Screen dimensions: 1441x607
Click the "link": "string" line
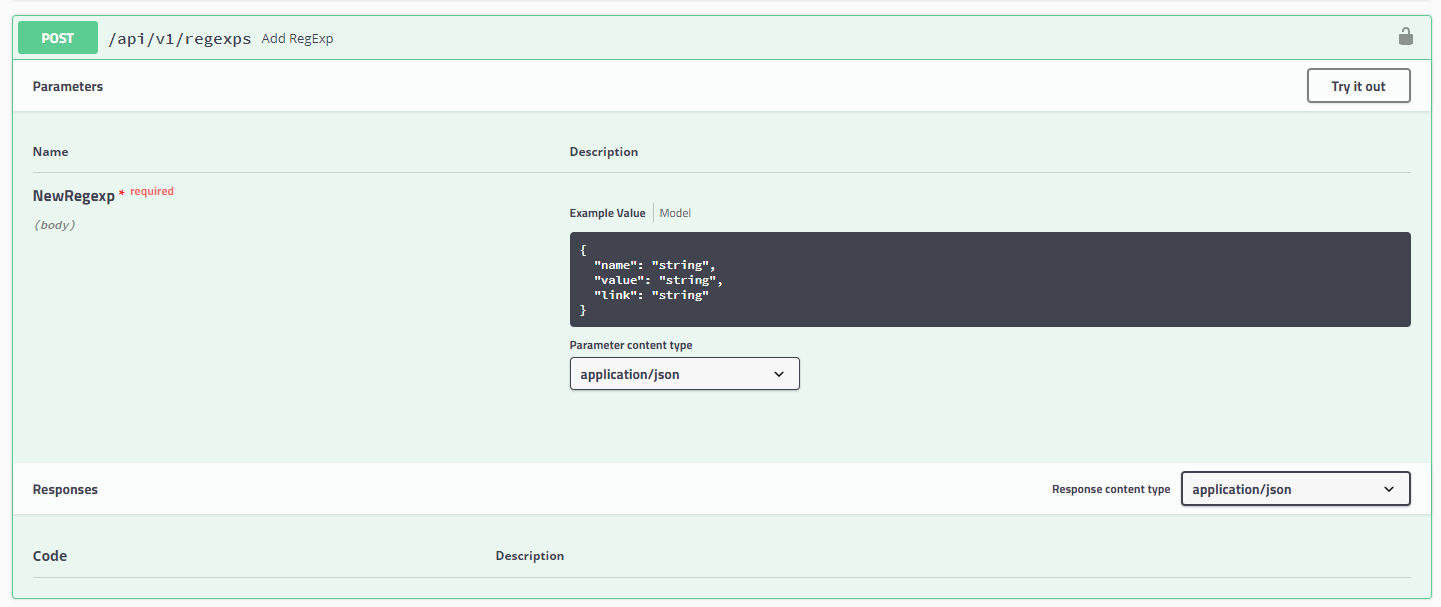pos(651,295)
